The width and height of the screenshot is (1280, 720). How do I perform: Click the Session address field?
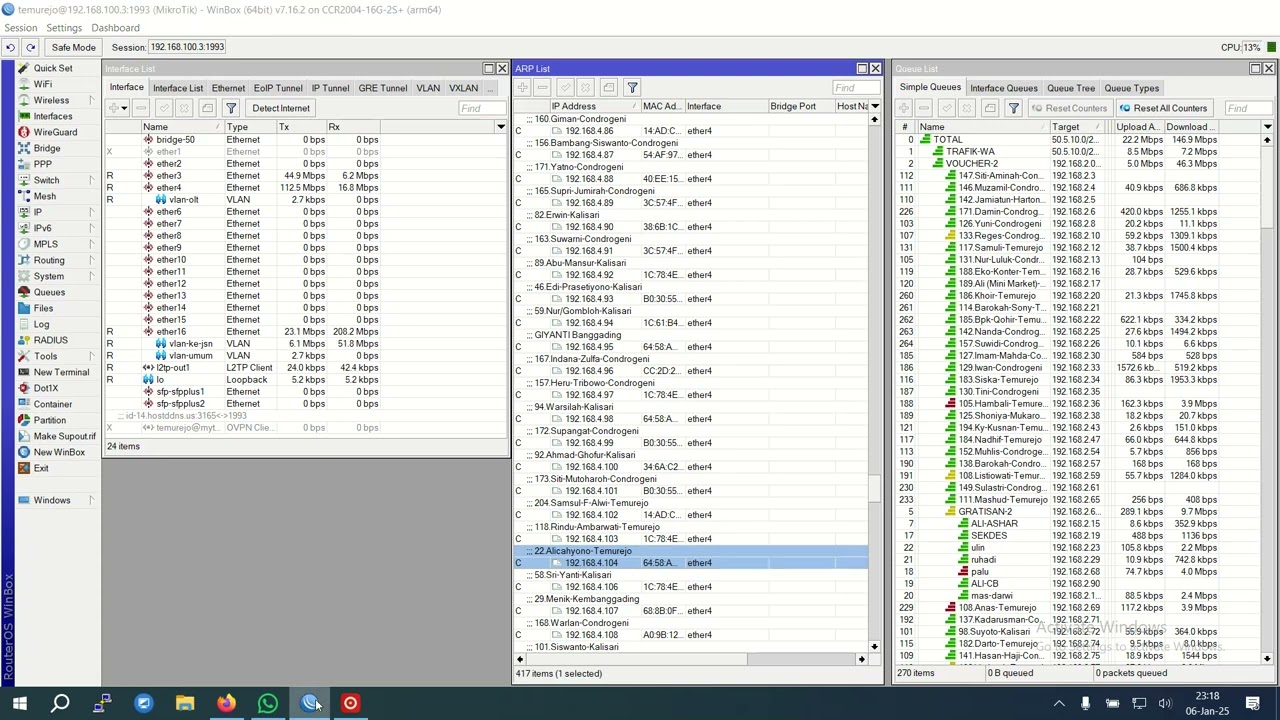coord(187,47)
